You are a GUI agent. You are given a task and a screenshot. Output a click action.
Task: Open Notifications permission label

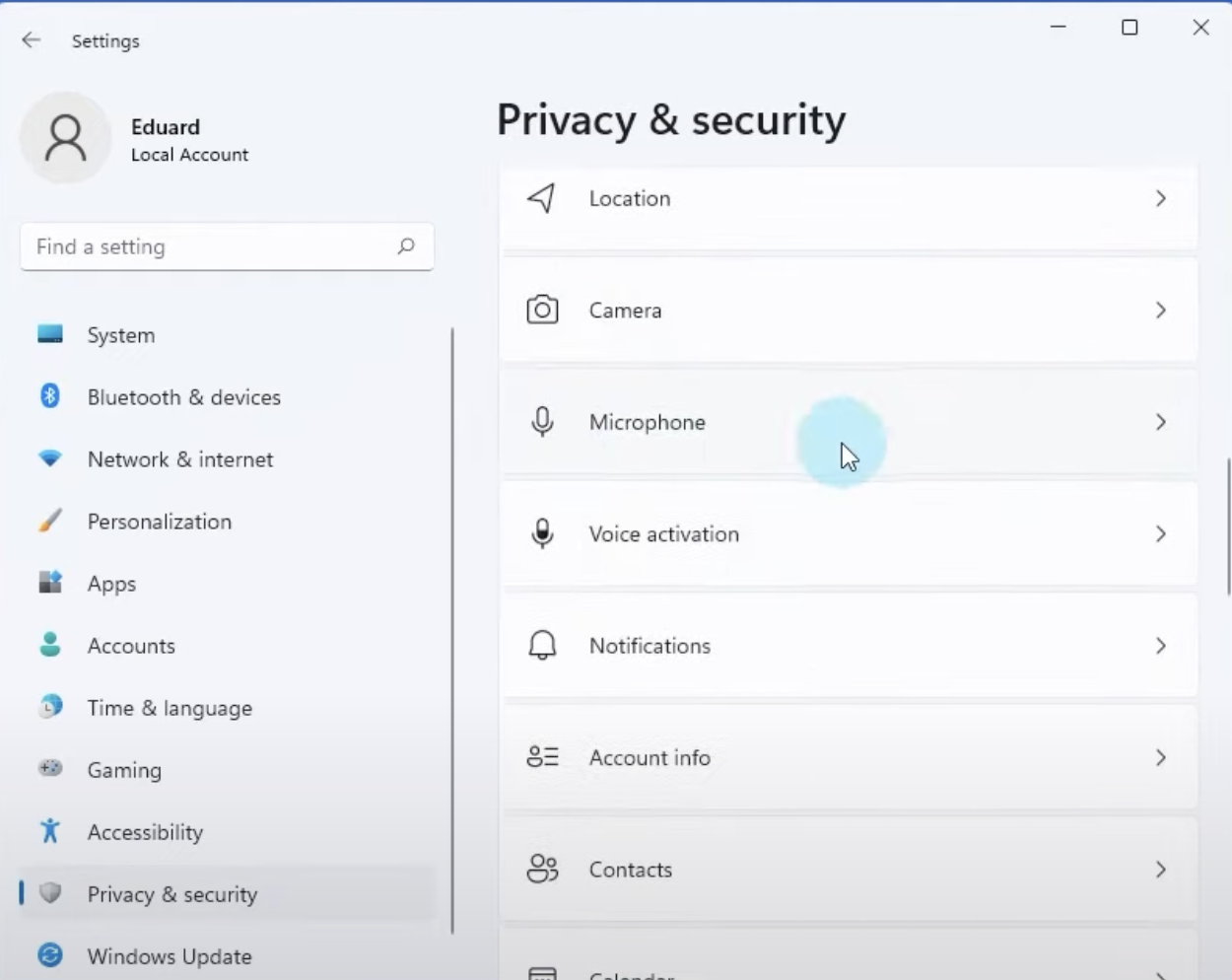coord(650,646)
